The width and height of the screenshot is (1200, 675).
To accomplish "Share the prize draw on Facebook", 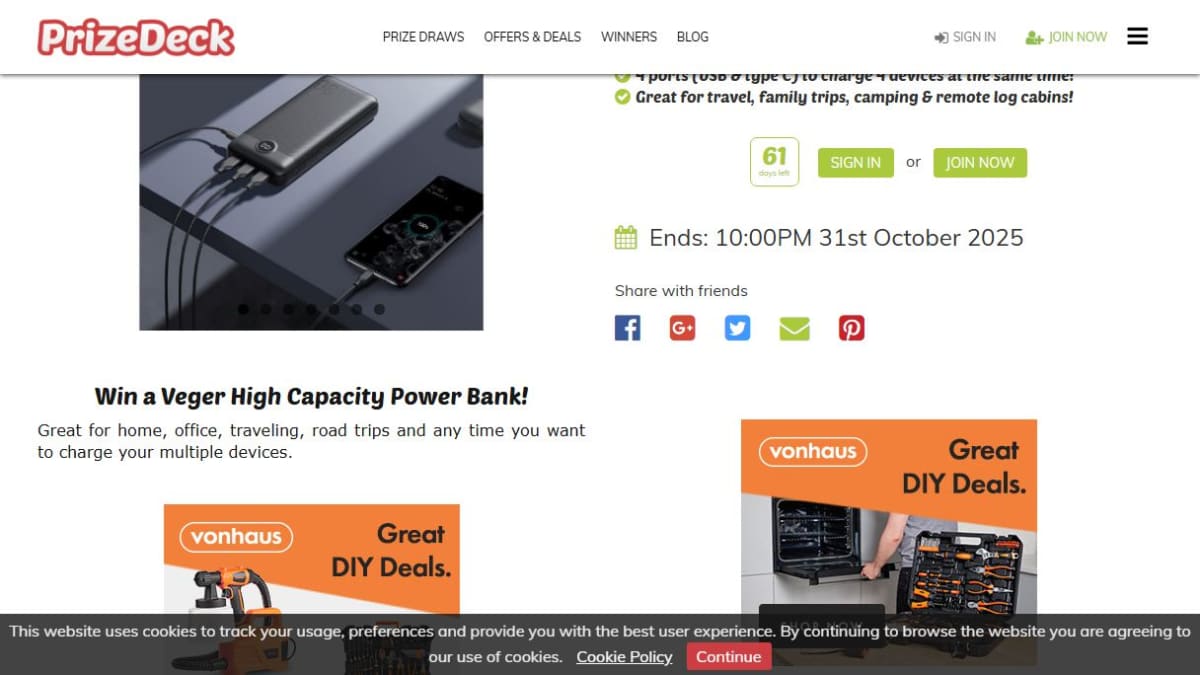I will tap(627, 328).
